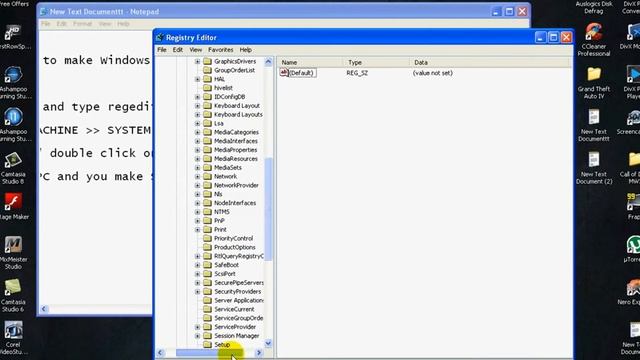The height and width of the screenshot is (360, 640).
Task: Select the NodeInterfaces key
Action: click(x=235, y=203)
